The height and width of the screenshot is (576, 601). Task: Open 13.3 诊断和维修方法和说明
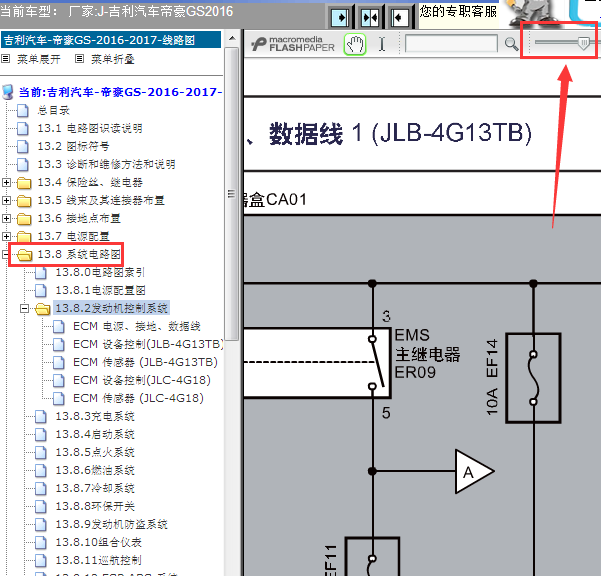coord(106,164)
